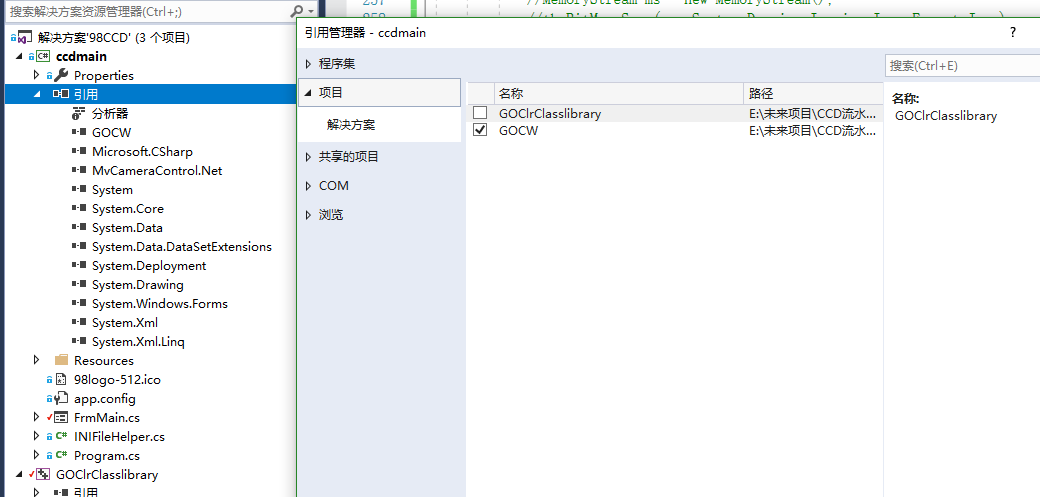Screen dimensions: 1040x497
Task: Expand the 程序集 category in Reference Manager
Action: pos(308,64)
